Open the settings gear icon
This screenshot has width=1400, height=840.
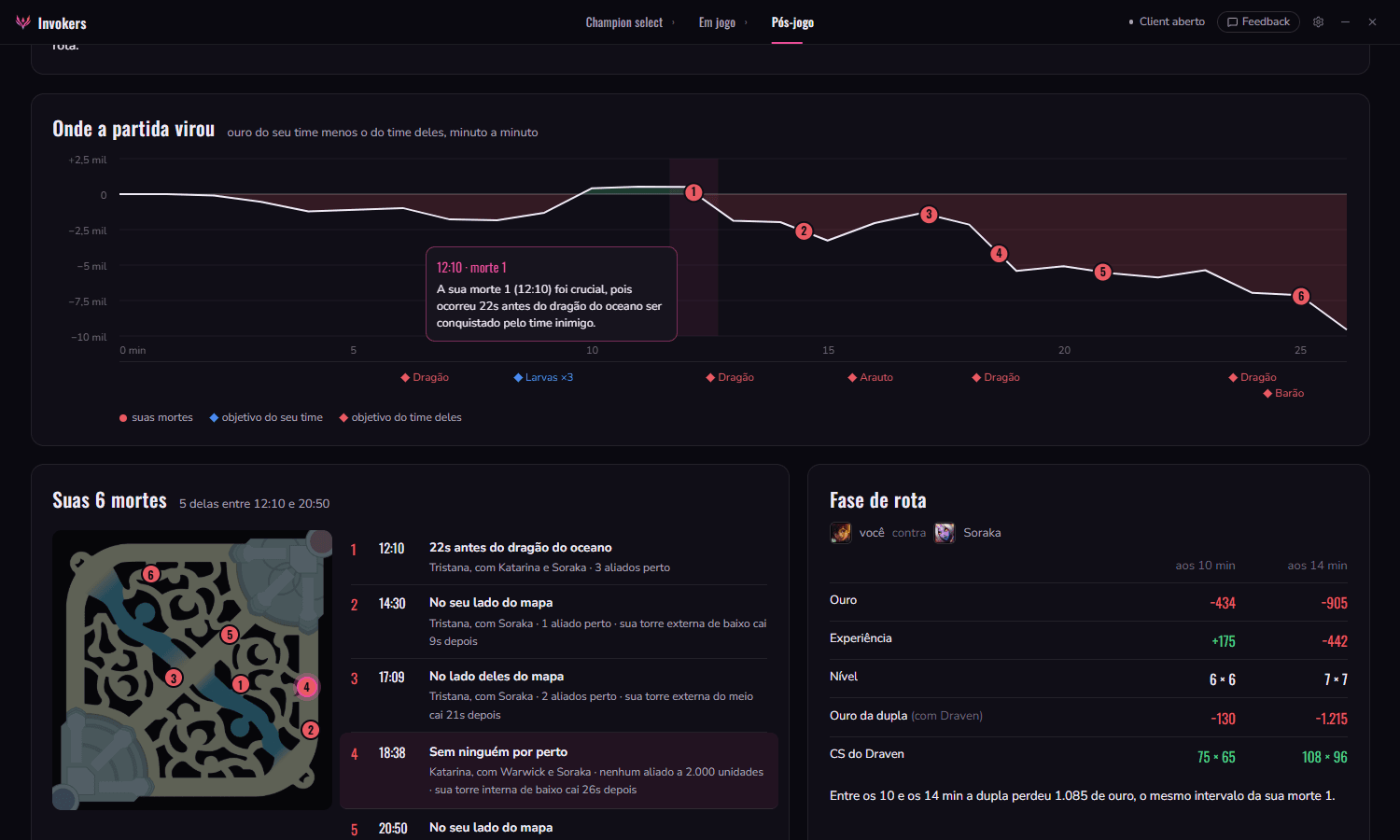tap(1318, 22)
